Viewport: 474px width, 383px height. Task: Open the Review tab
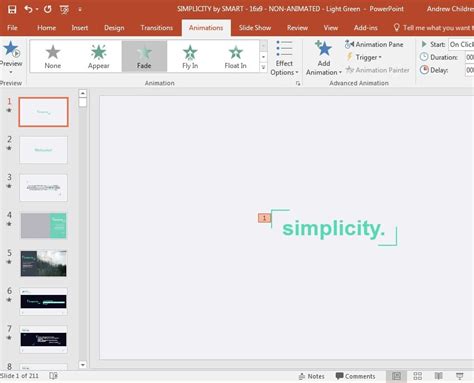297,28
